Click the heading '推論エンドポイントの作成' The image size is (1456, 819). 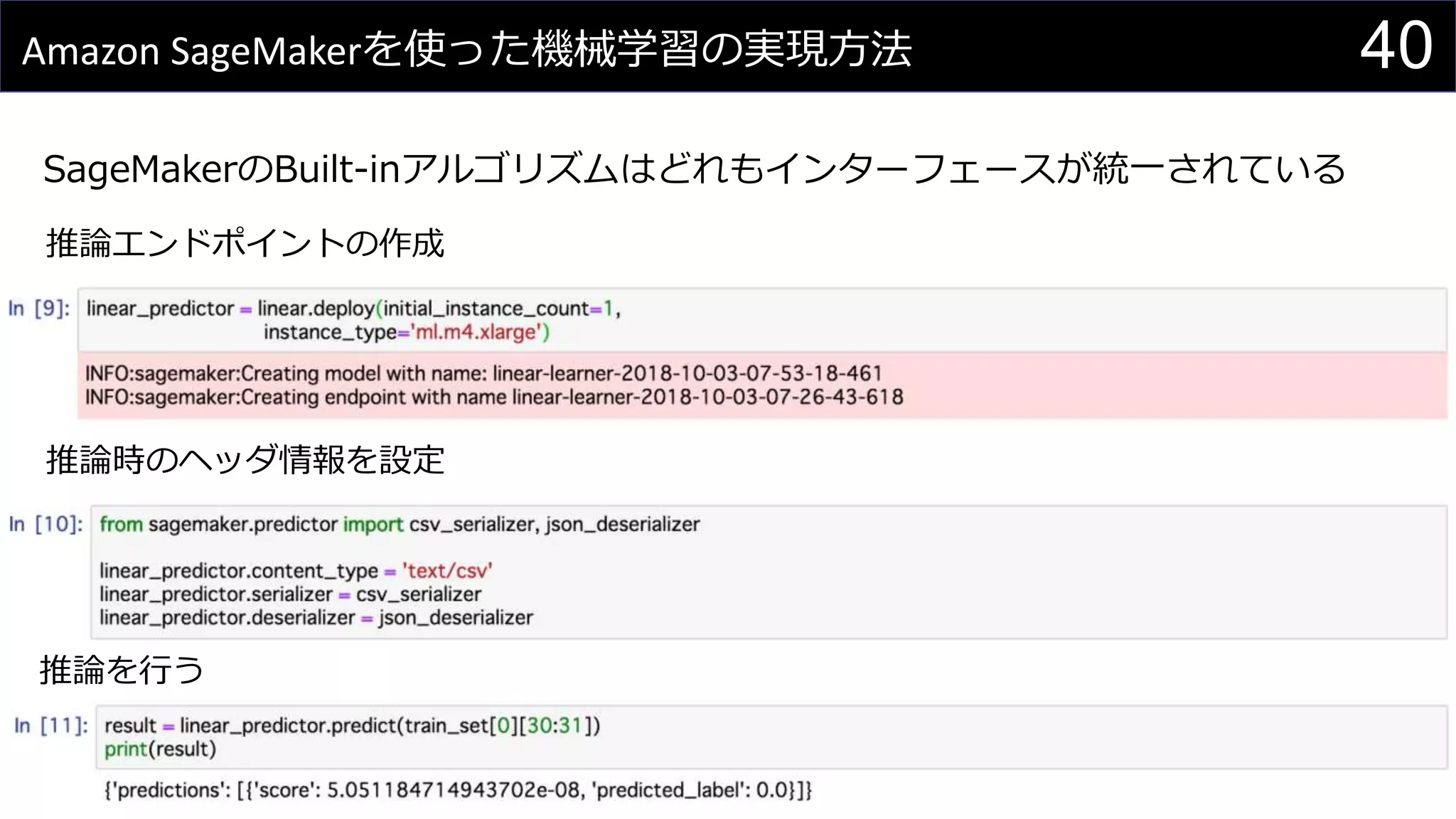(245, 243)
